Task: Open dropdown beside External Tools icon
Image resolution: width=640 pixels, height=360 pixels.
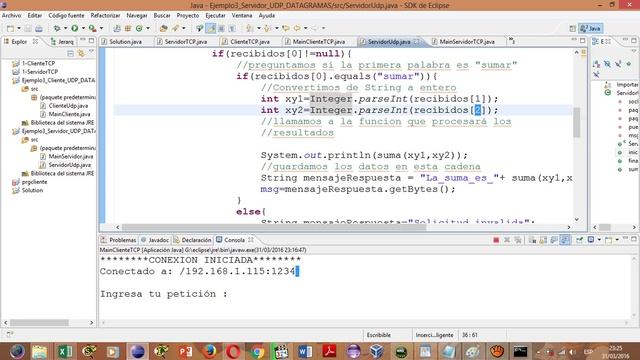Action: coord(101,28)
